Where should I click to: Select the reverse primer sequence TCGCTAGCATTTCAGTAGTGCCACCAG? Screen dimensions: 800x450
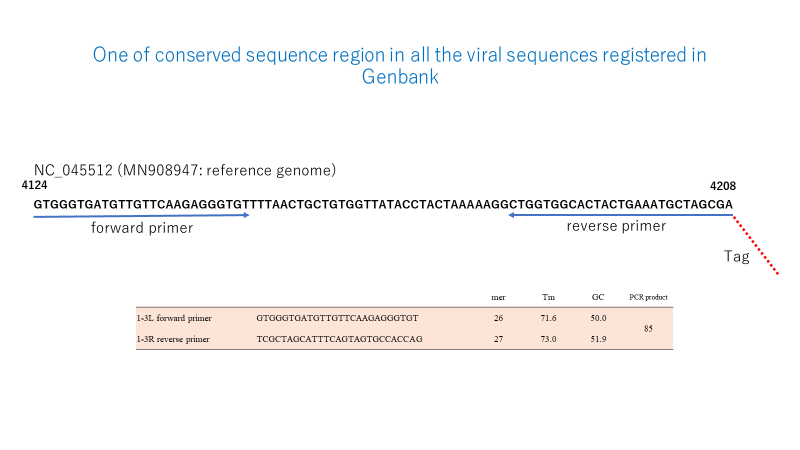(x=339, y=339)
